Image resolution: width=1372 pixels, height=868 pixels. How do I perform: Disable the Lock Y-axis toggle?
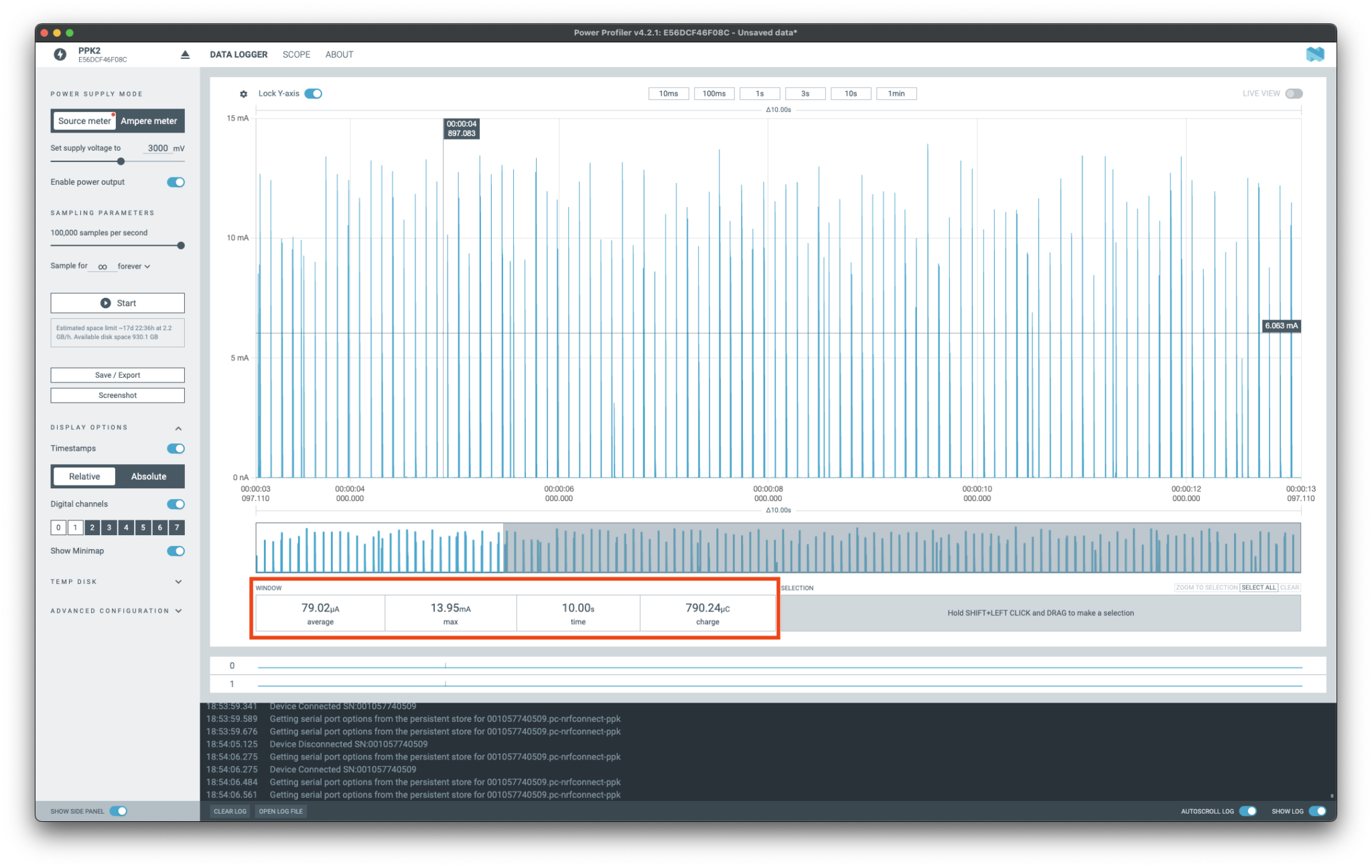point(314,93)
